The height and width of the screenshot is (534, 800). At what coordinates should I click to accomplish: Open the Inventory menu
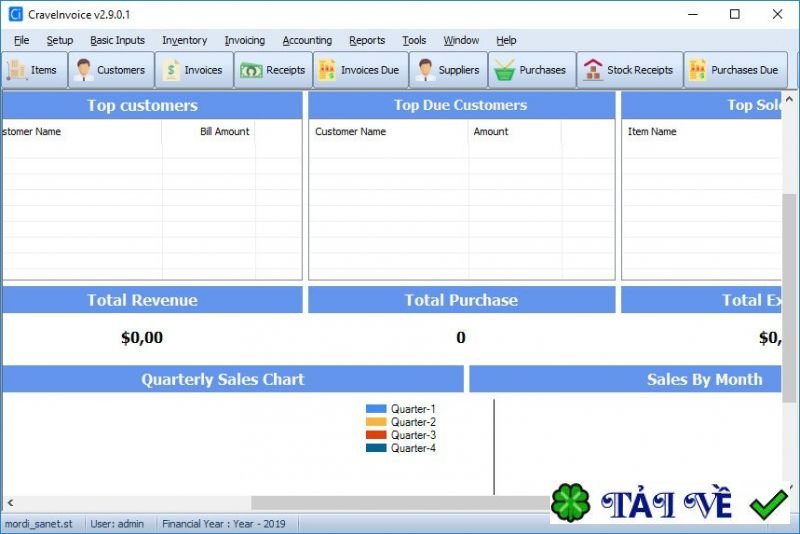tap(184, 40)
